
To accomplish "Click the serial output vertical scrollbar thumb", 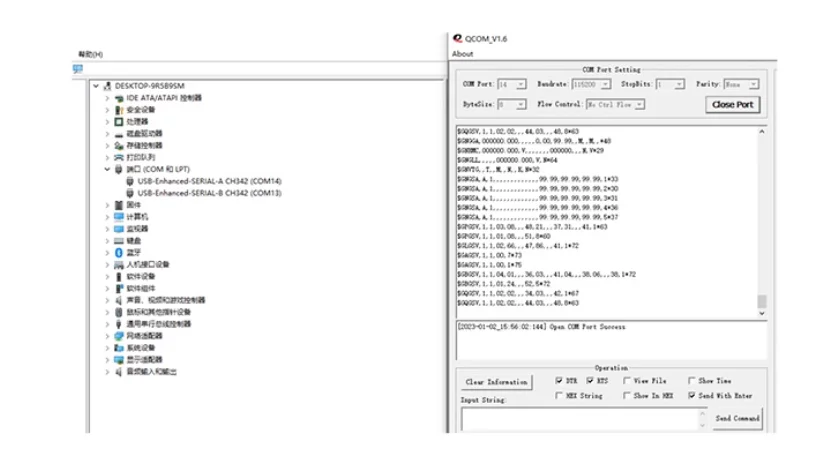I will (x=761, y=302).
